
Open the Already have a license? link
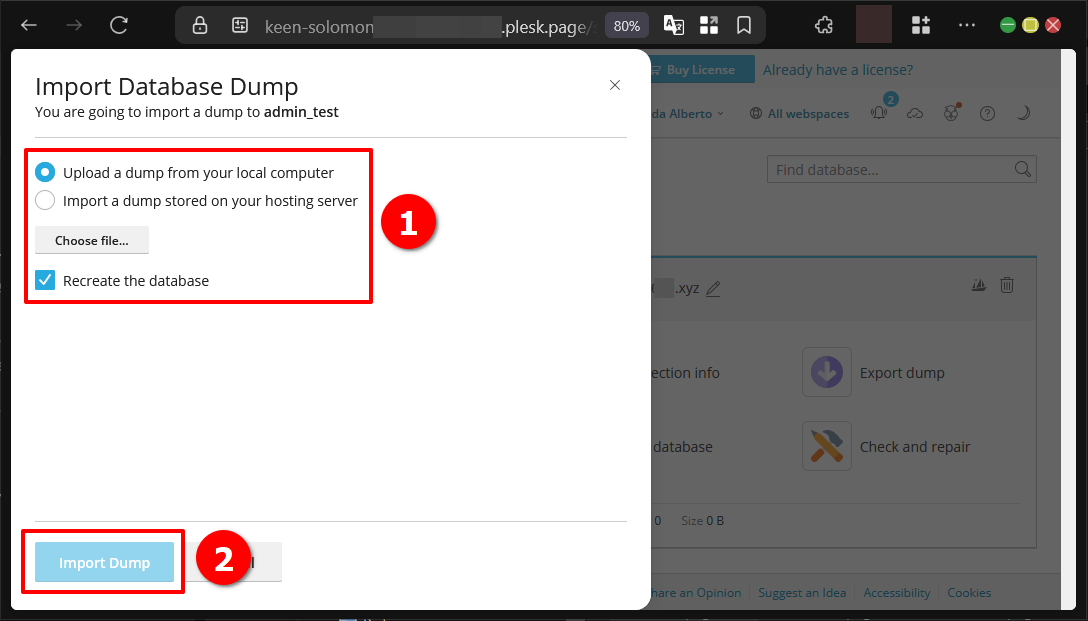pyautogui.click(x=837, y=70)
